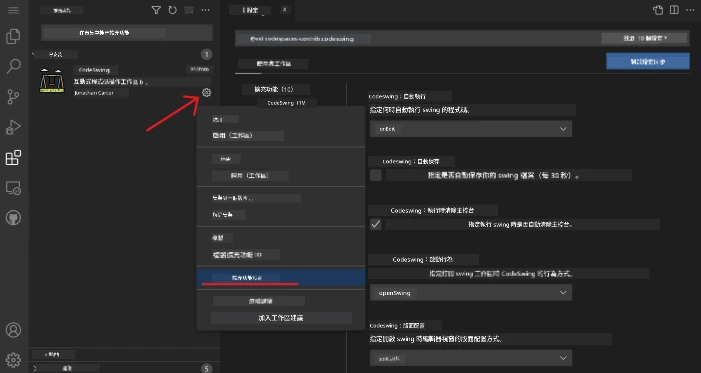Click the blue sync settings button

click(x=648, y=62)
